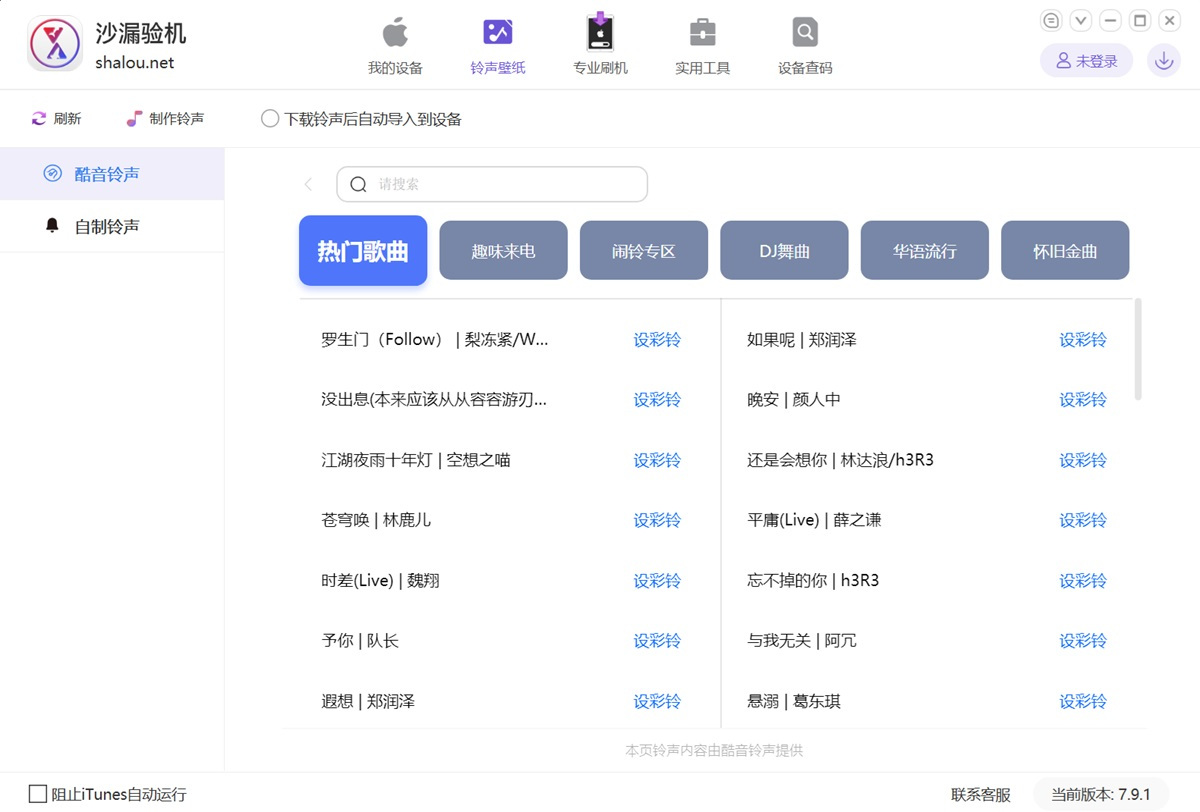Click the 请搜索 search input field

coord(505,184)
